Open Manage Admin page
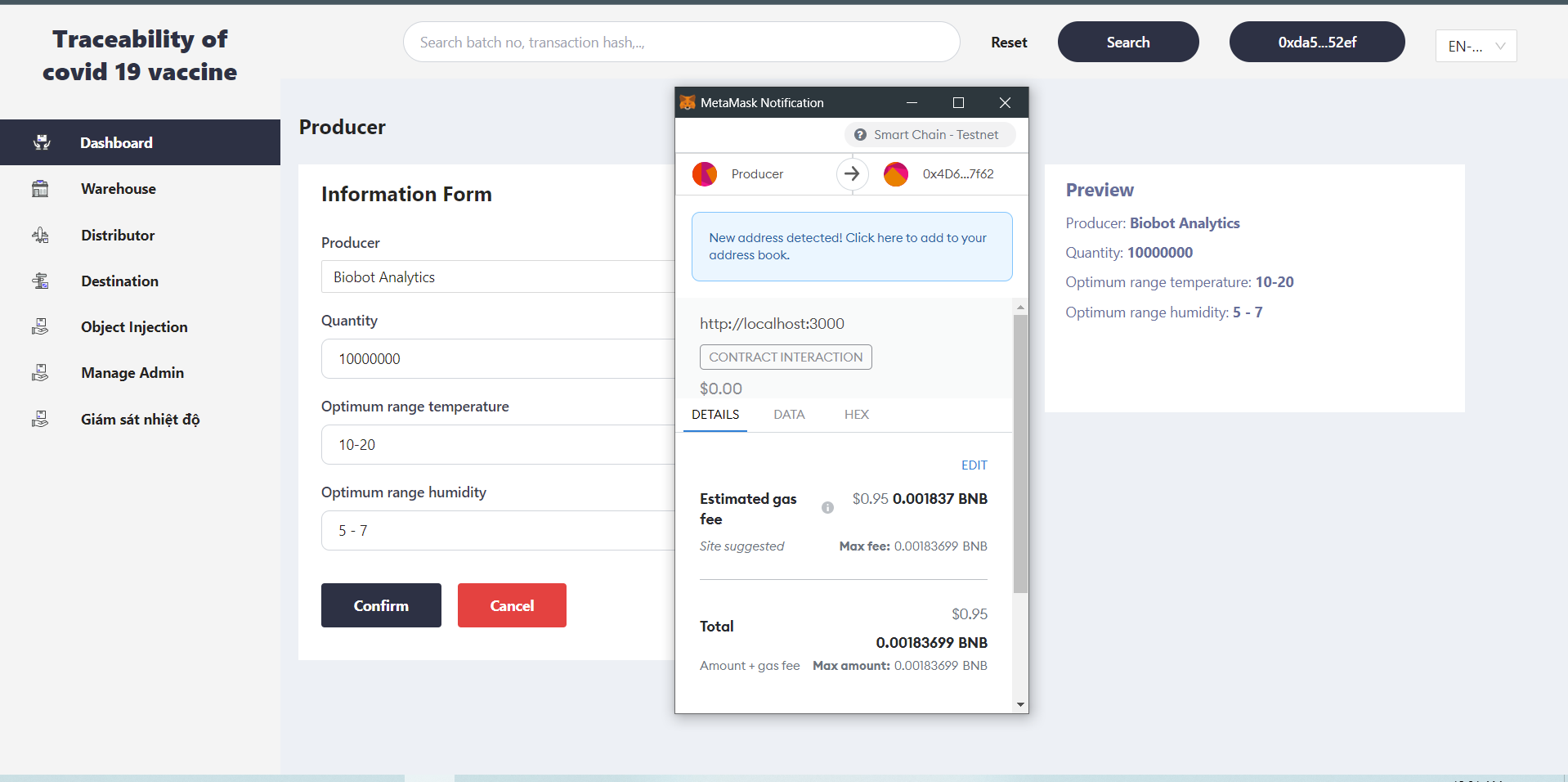 point(140,373)
